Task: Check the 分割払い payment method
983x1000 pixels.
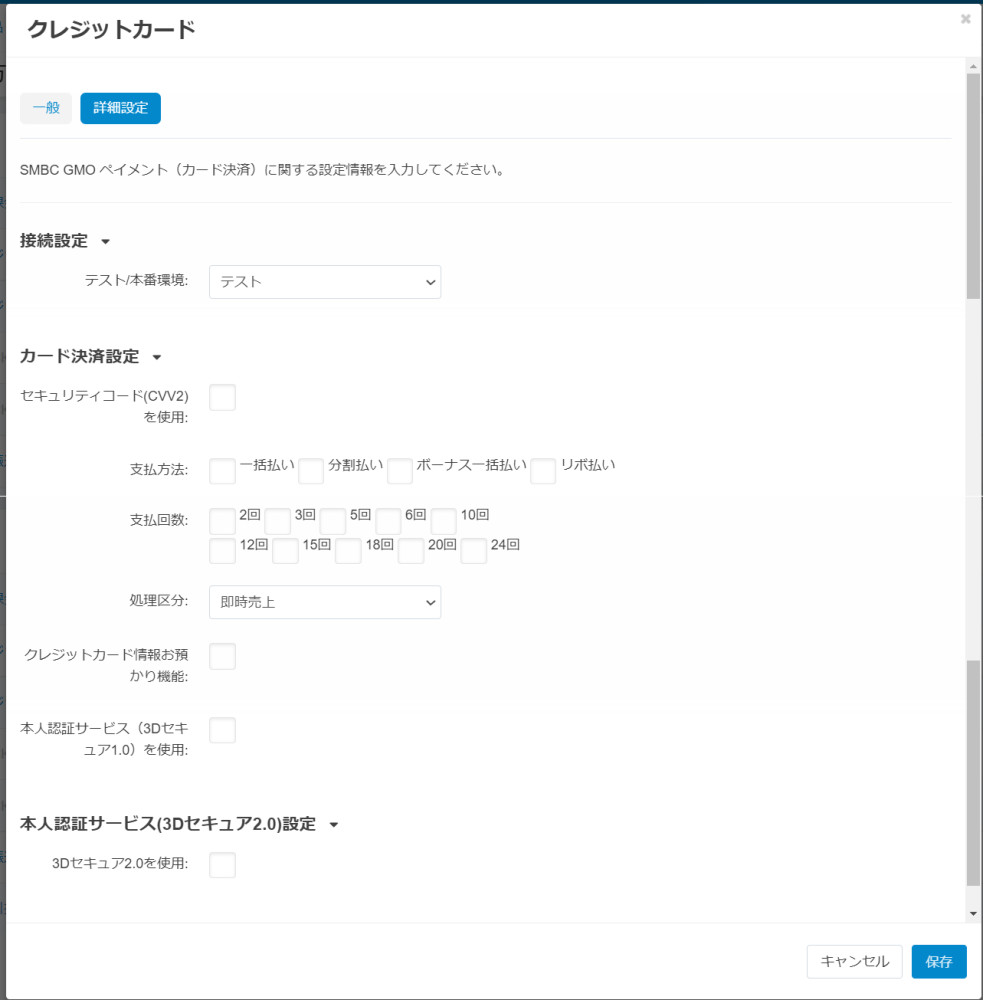Action: point(311,471)
